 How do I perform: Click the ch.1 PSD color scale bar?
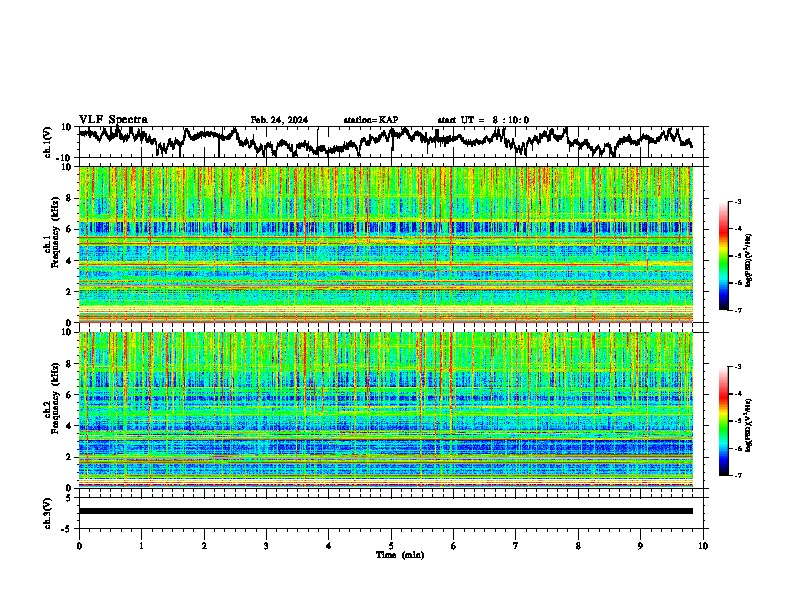pos(723,256)
